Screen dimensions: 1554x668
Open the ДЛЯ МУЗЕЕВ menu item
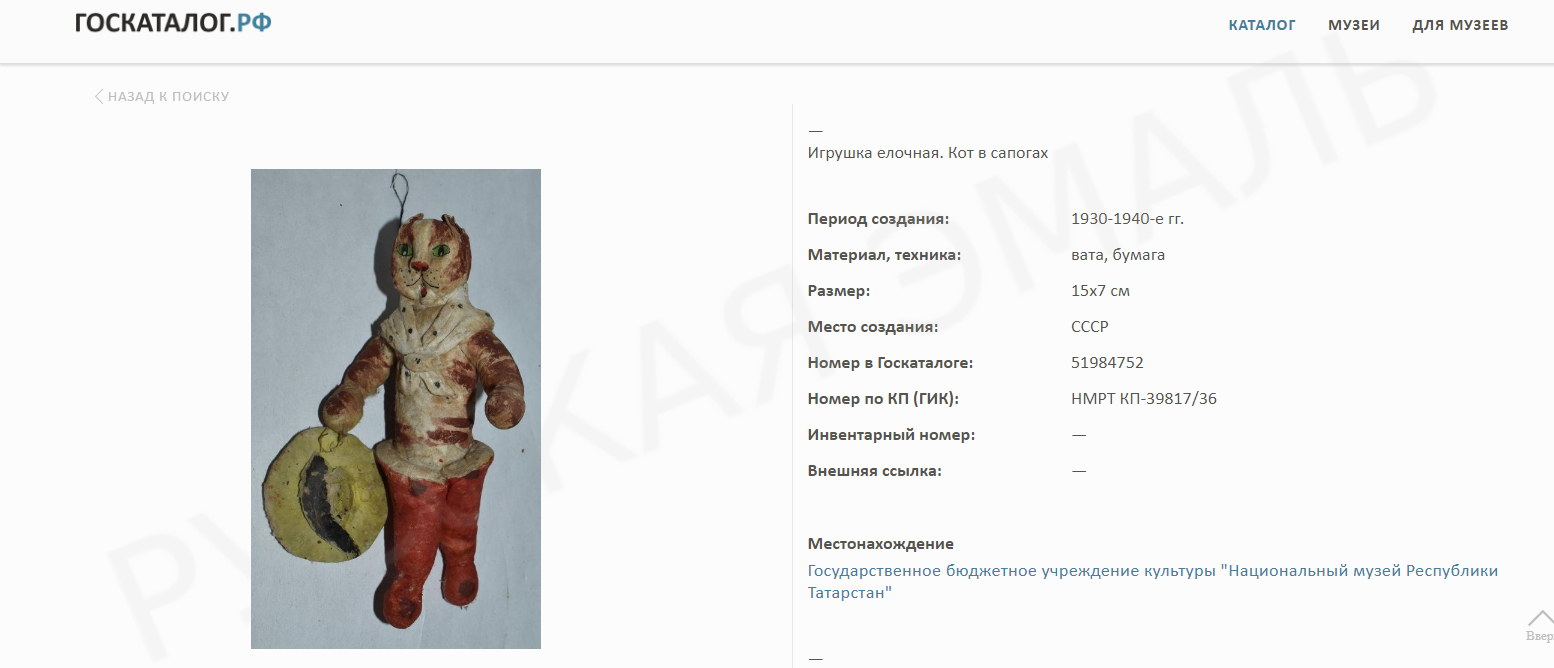coord(1460,25)
